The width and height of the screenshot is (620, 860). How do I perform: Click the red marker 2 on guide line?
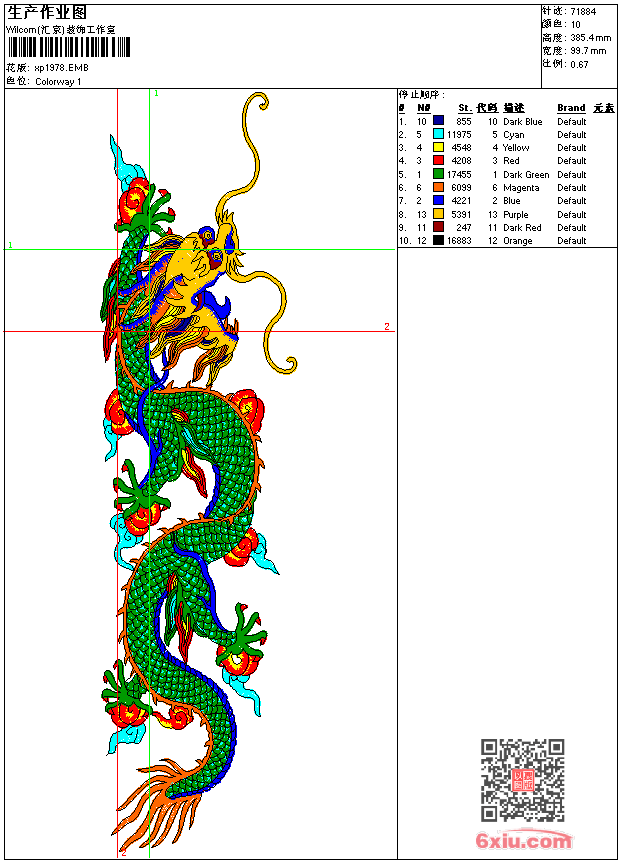point(387,327)
